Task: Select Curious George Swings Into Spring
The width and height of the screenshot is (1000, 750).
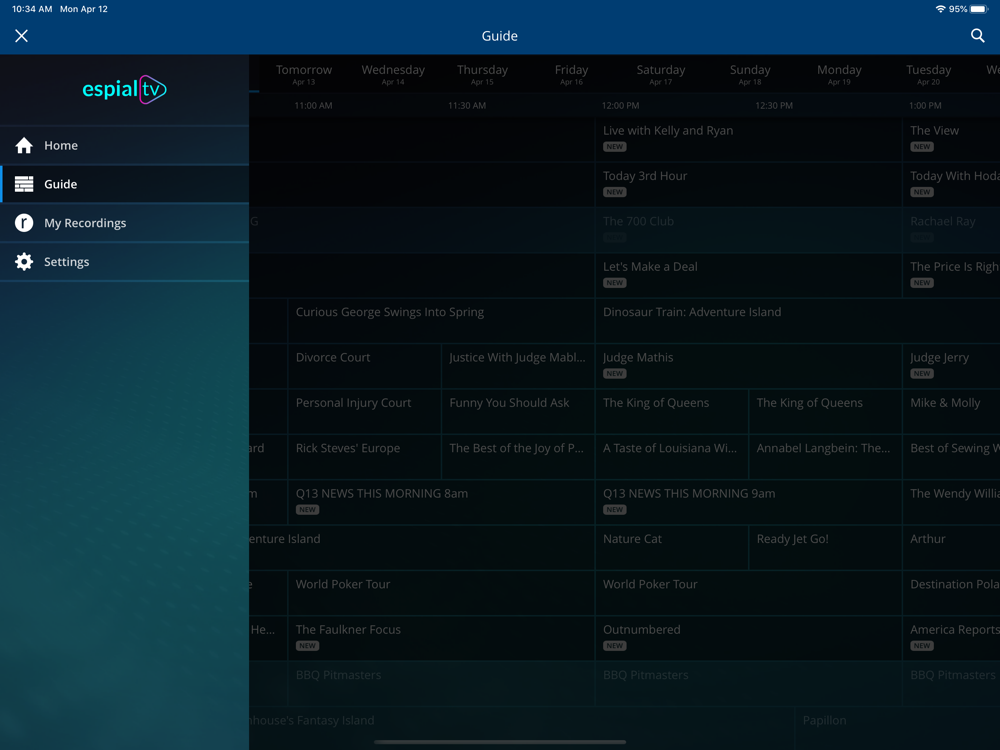Action: [441, 321]
